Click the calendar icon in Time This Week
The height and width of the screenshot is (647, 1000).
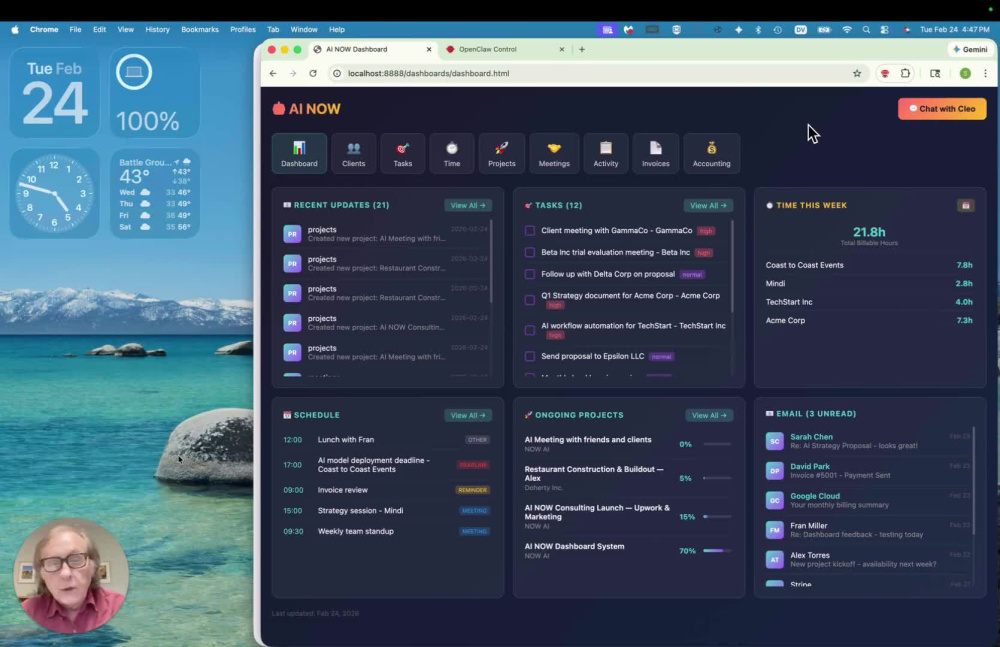(966, 205)
